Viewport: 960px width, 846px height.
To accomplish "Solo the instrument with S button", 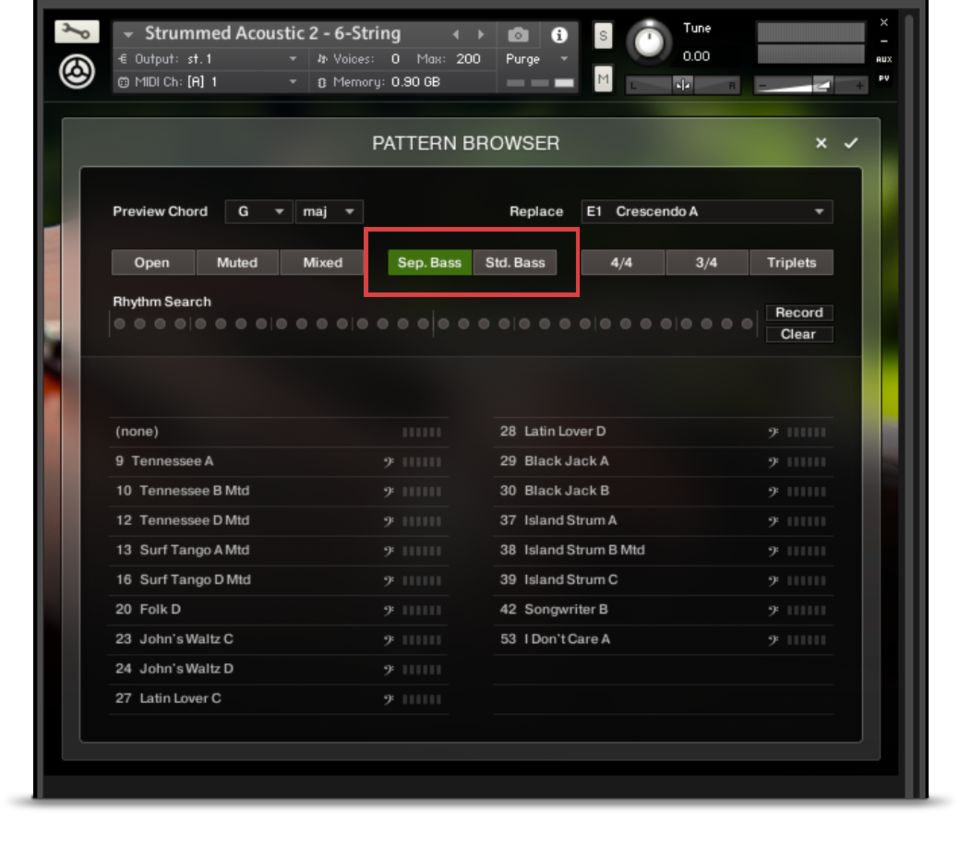I will 604,36.
